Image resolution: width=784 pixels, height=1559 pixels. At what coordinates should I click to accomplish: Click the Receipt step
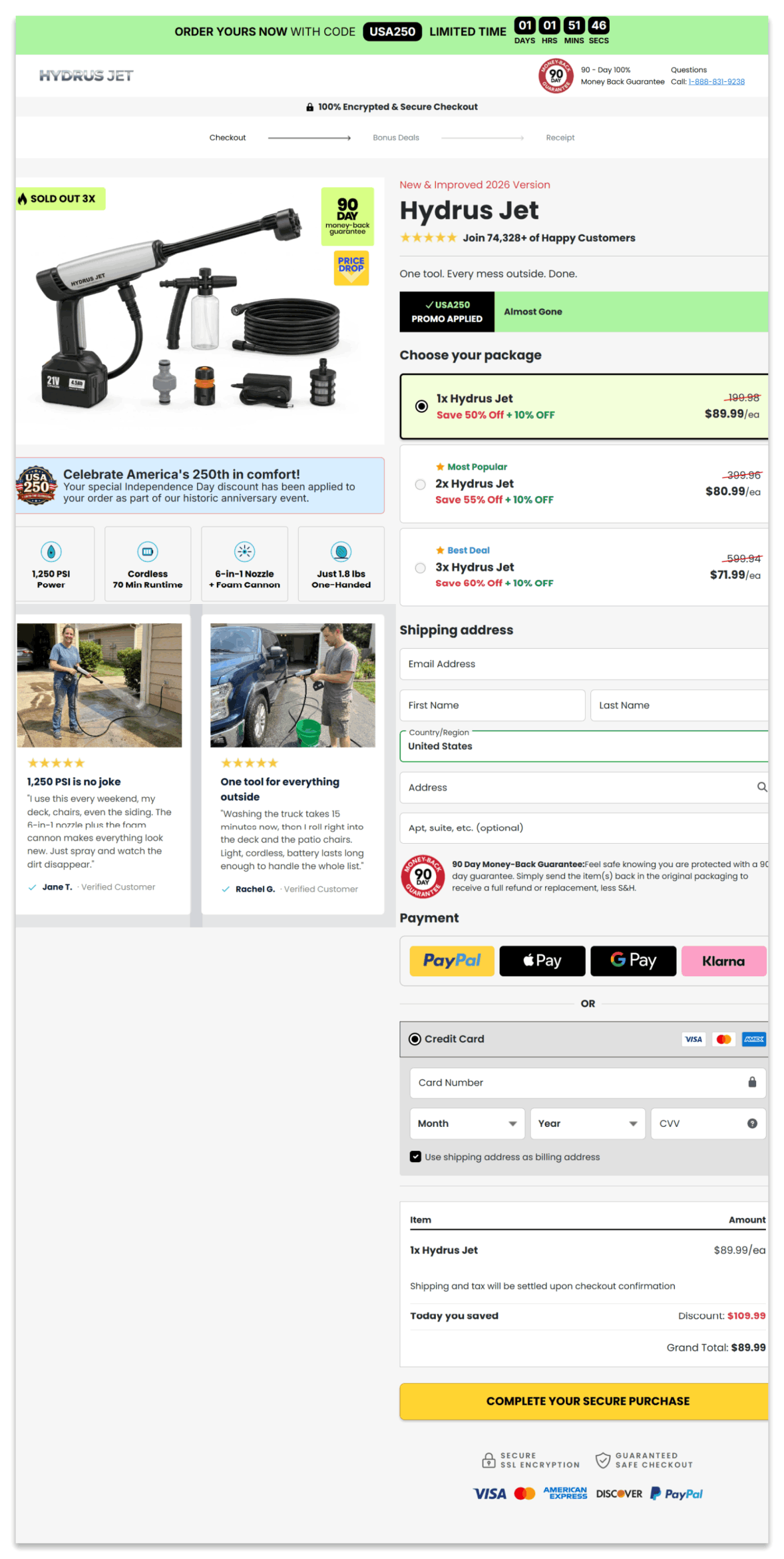click(560, 138)
